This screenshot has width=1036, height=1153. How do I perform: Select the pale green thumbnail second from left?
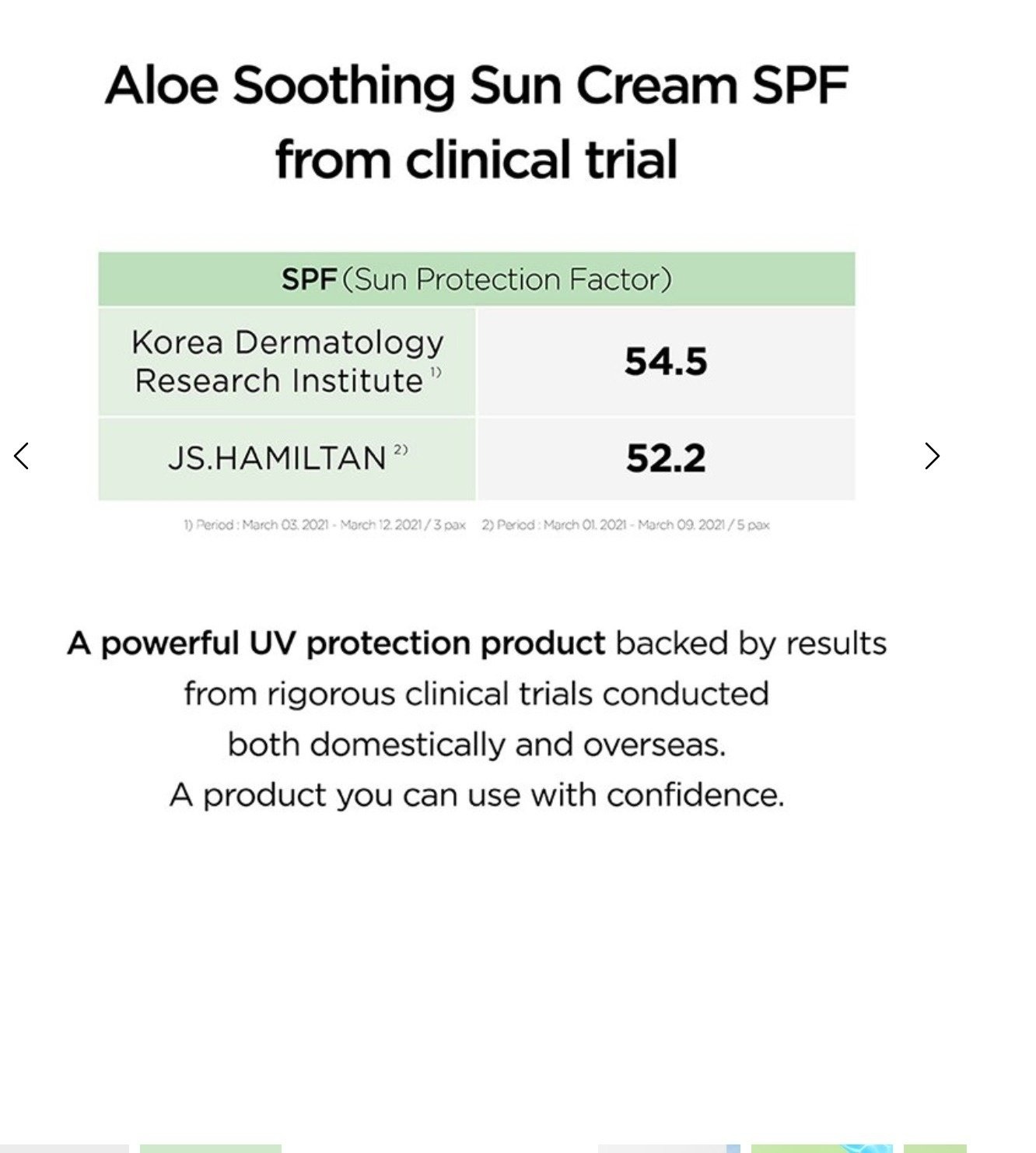pyautogui.click(x=210, y=1148)
